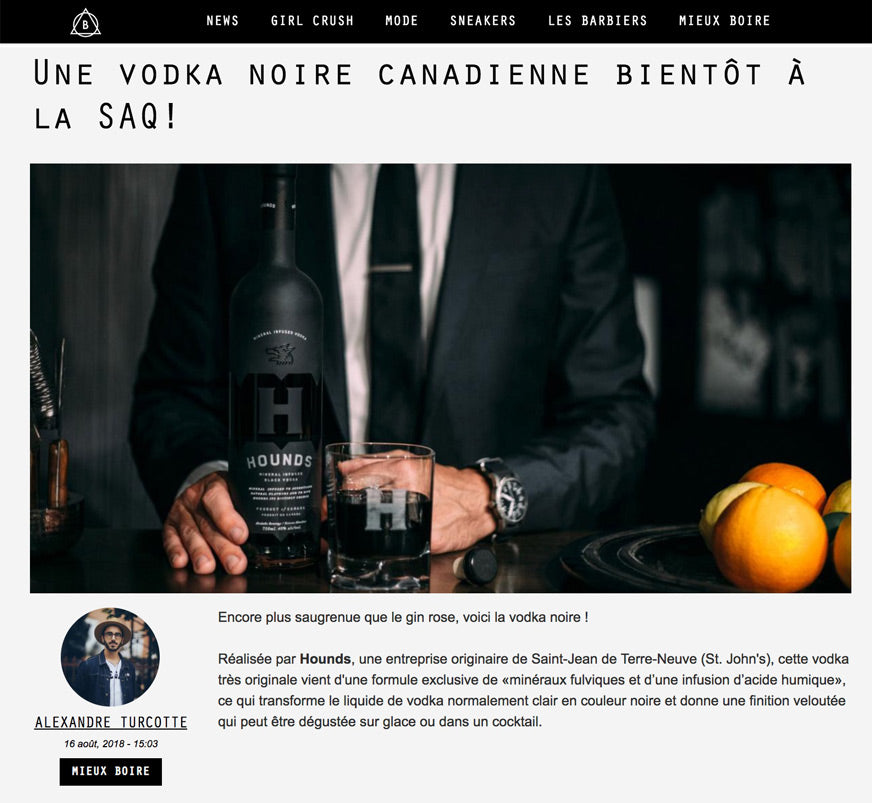The width and height of the screenshot is (872, 803).
Task: Select Sneakers in the top menu
Action: coord(483,21)
